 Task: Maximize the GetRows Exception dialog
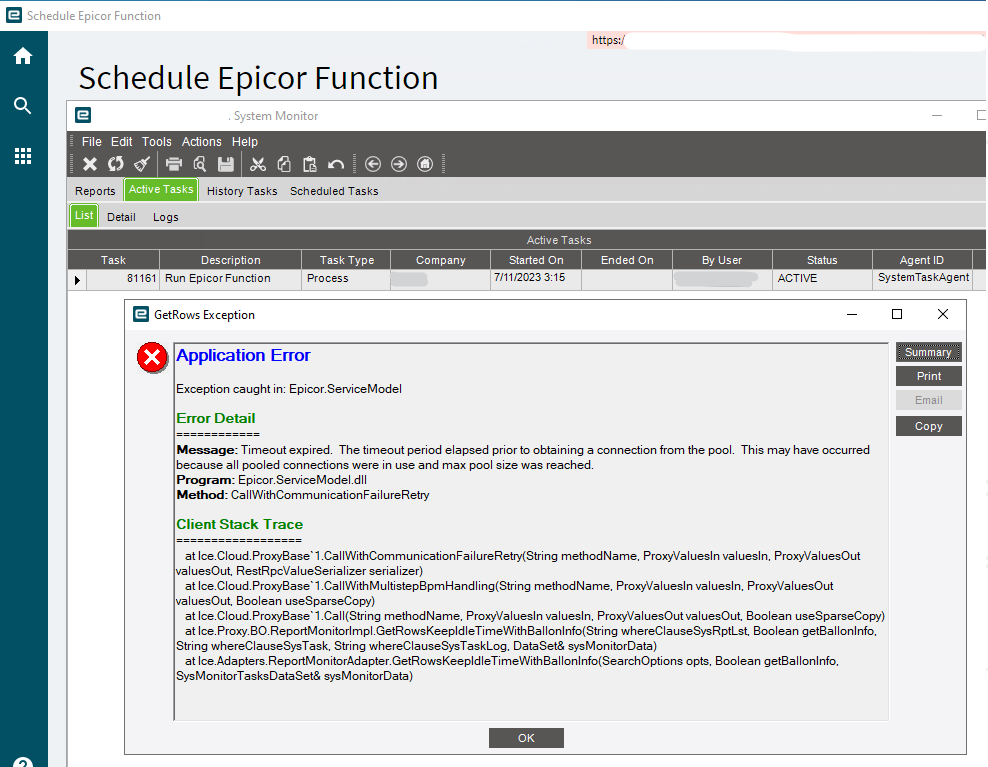[897, 314]
